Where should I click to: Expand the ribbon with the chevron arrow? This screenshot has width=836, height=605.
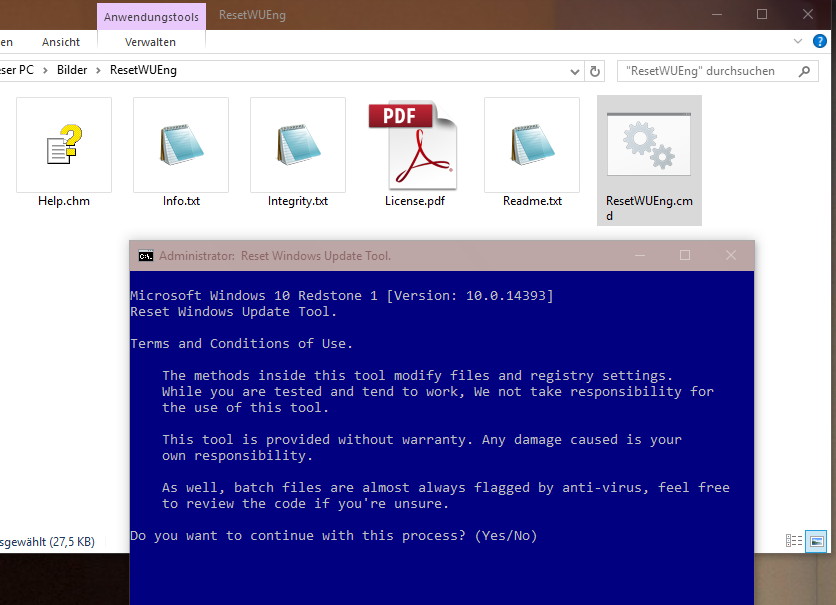coord(798,41)
